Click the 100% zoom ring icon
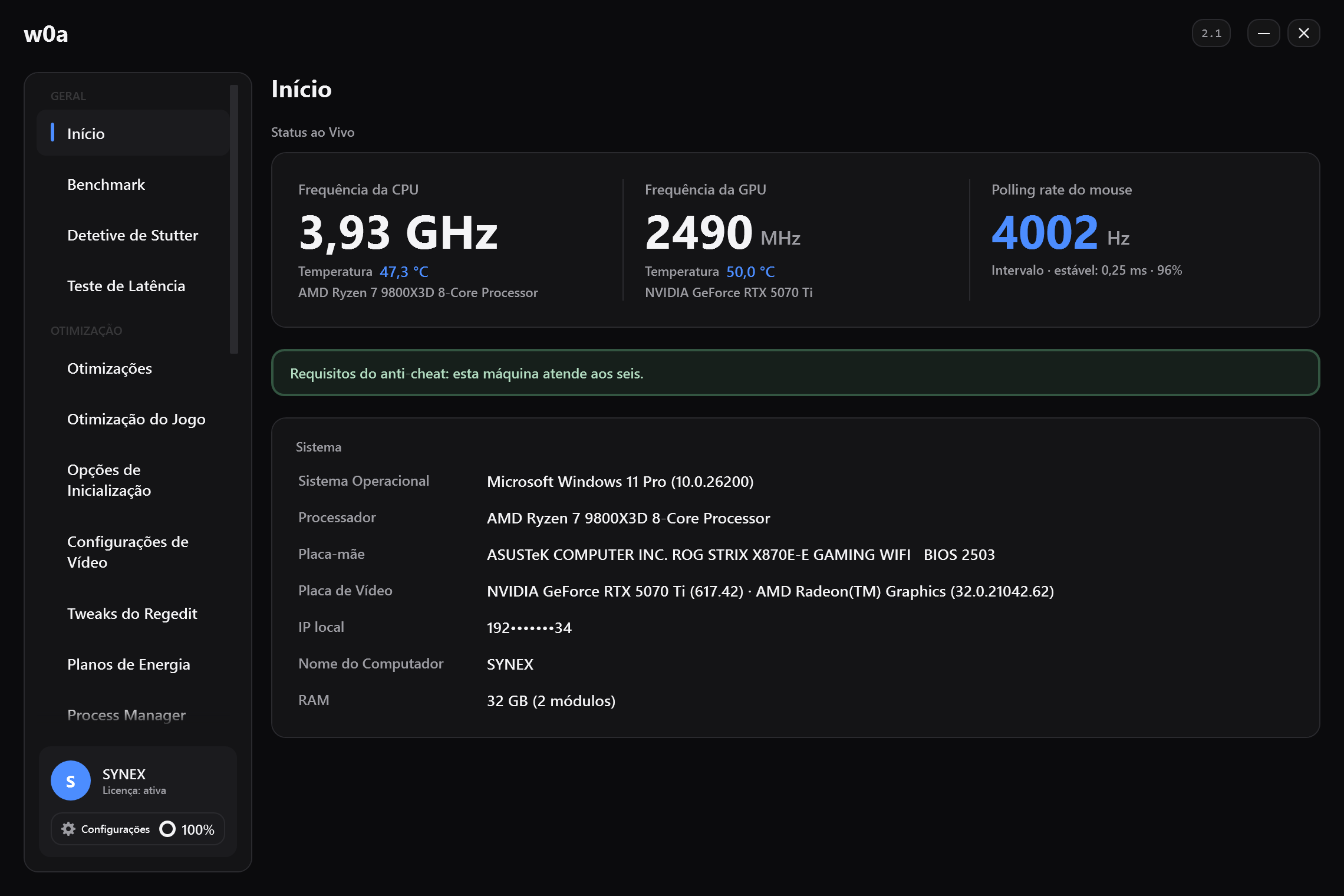 (167, 829)
